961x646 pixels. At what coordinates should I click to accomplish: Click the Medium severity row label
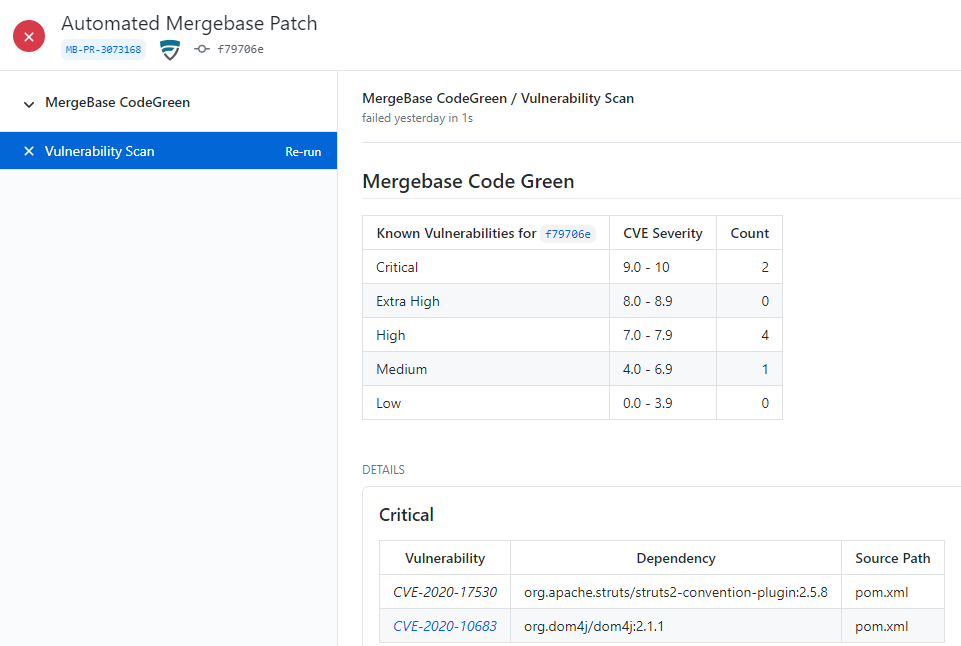tap(401, 369)
